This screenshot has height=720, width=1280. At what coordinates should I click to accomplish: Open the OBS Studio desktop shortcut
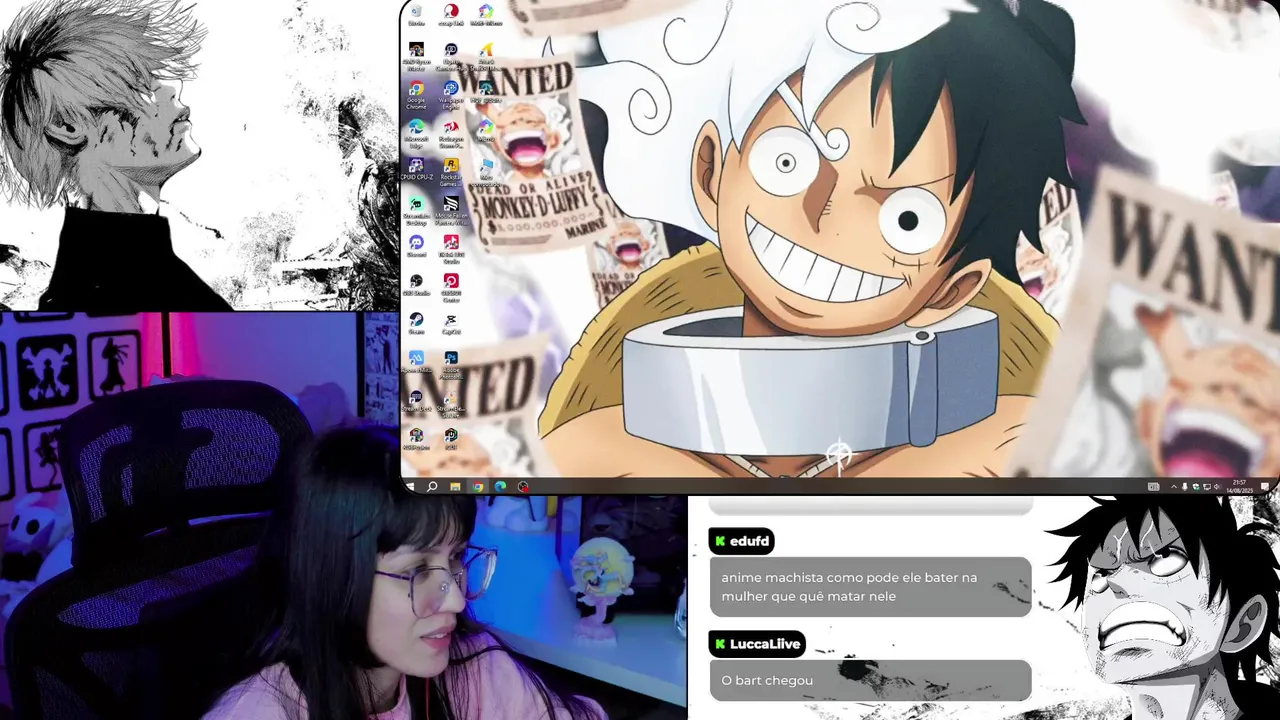pos(416,285)
